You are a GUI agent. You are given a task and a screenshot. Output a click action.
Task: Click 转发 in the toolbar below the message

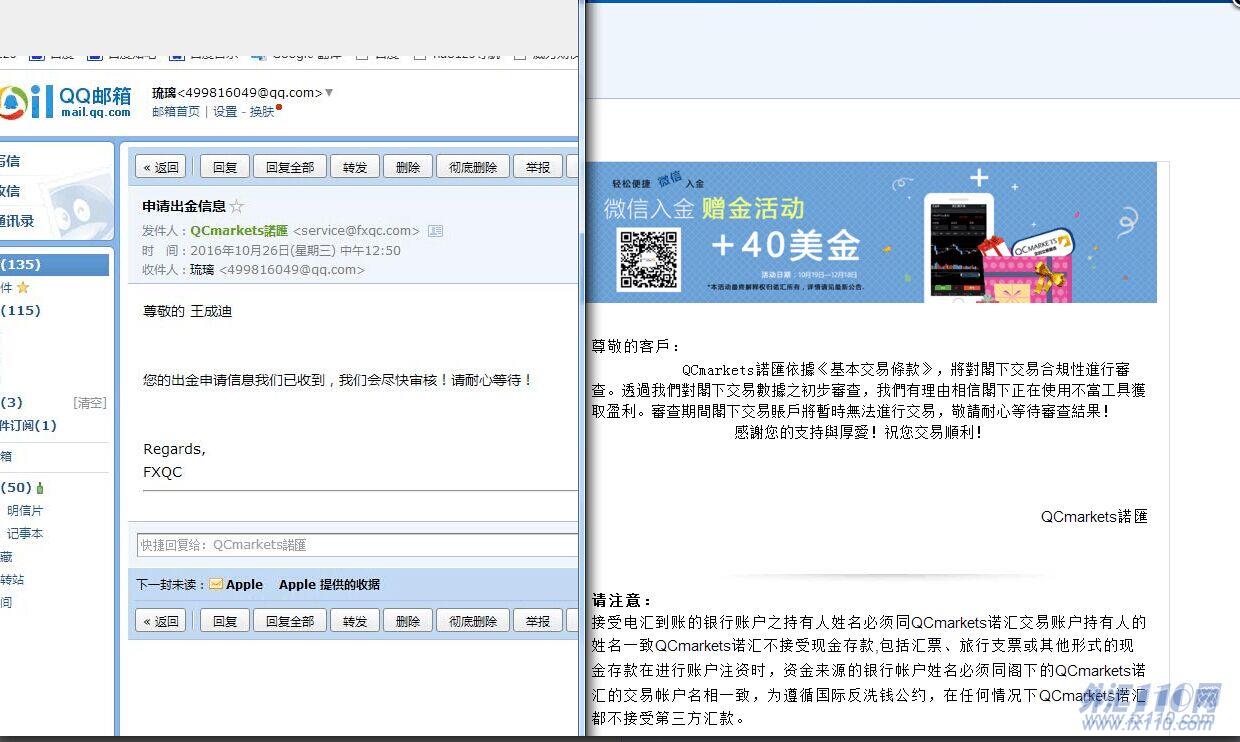[x=355, y=621]
